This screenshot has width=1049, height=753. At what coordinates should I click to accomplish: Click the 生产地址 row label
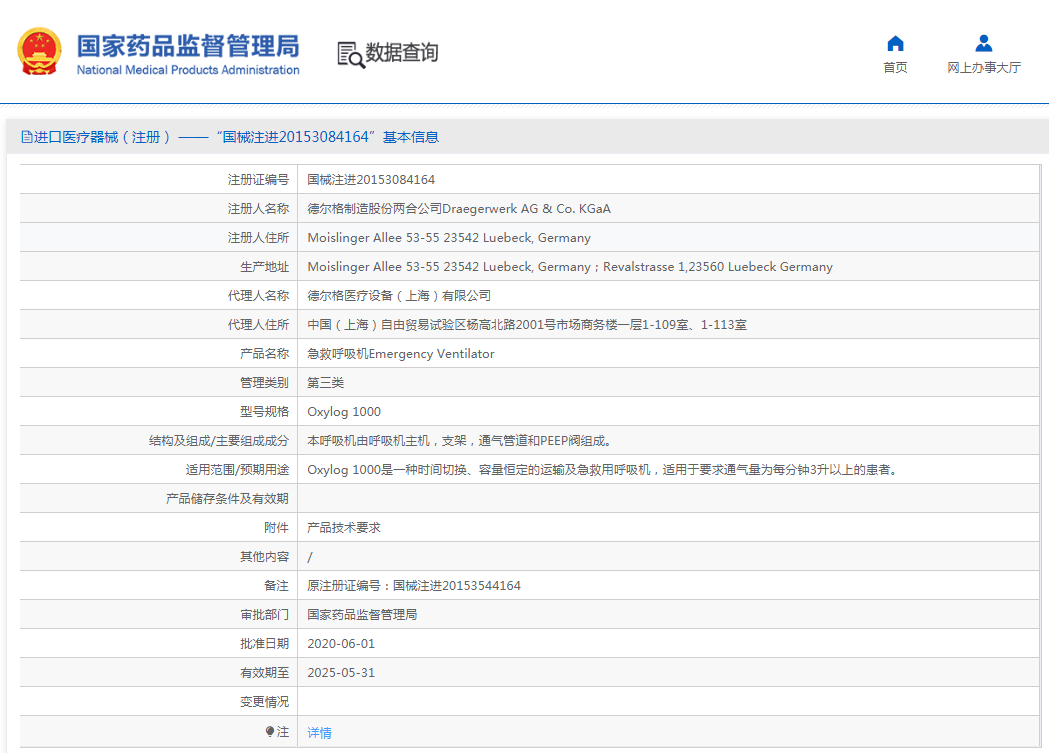pos(264,267)
